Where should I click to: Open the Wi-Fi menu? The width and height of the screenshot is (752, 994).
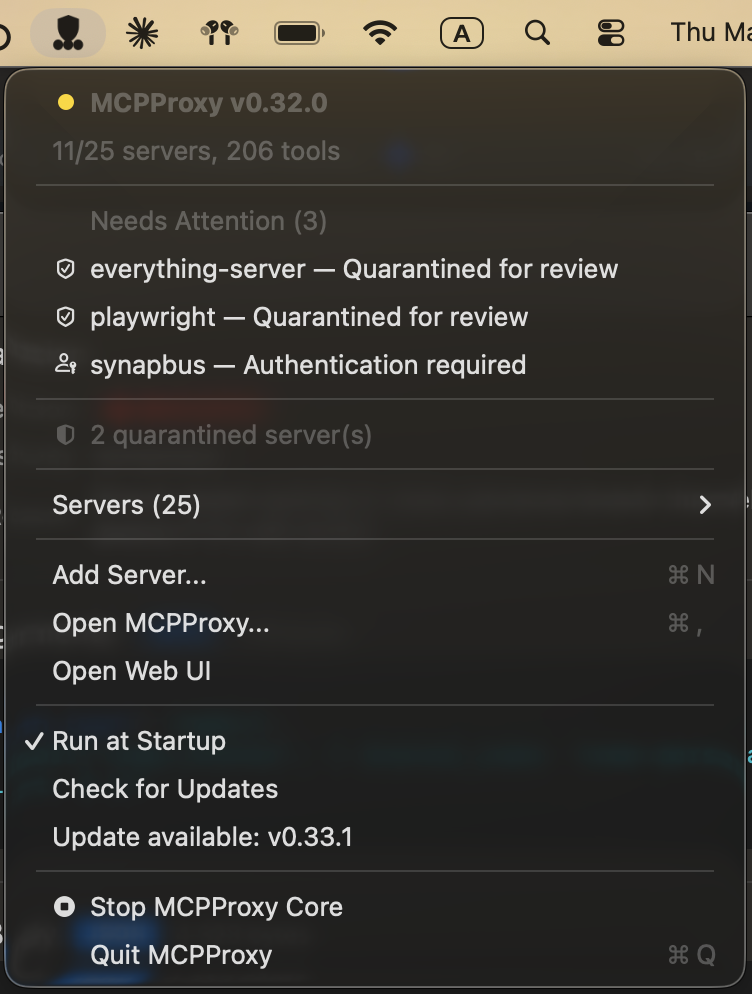380,33
